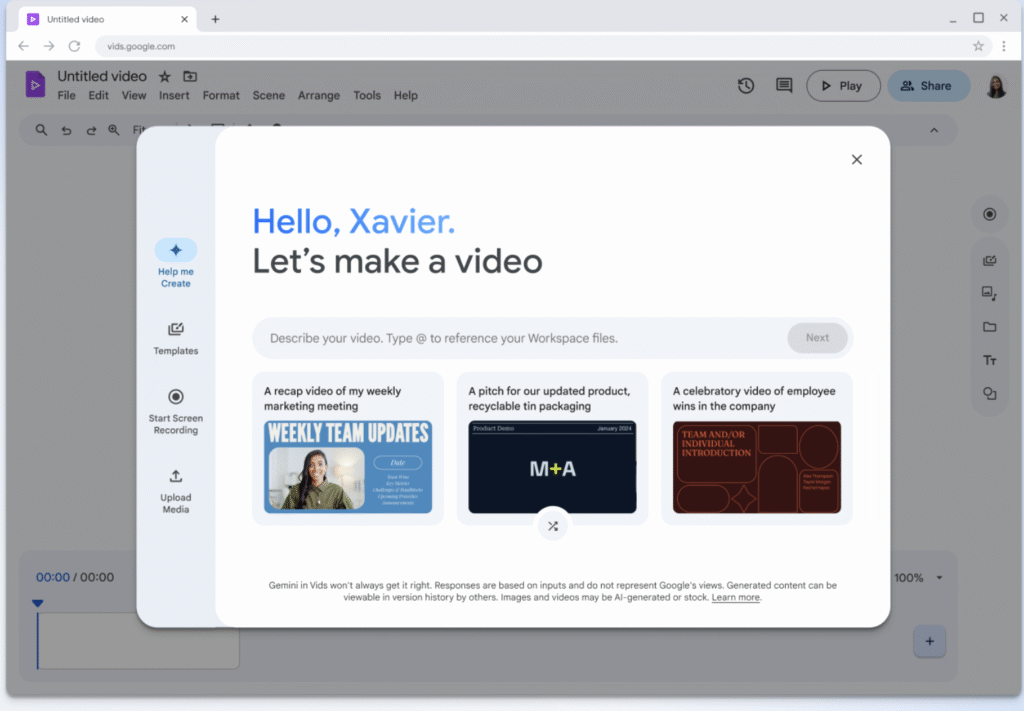Shuffle the suggested video prompts
The height and width of the screenshot is (711, 1024).
pos(553,525)
